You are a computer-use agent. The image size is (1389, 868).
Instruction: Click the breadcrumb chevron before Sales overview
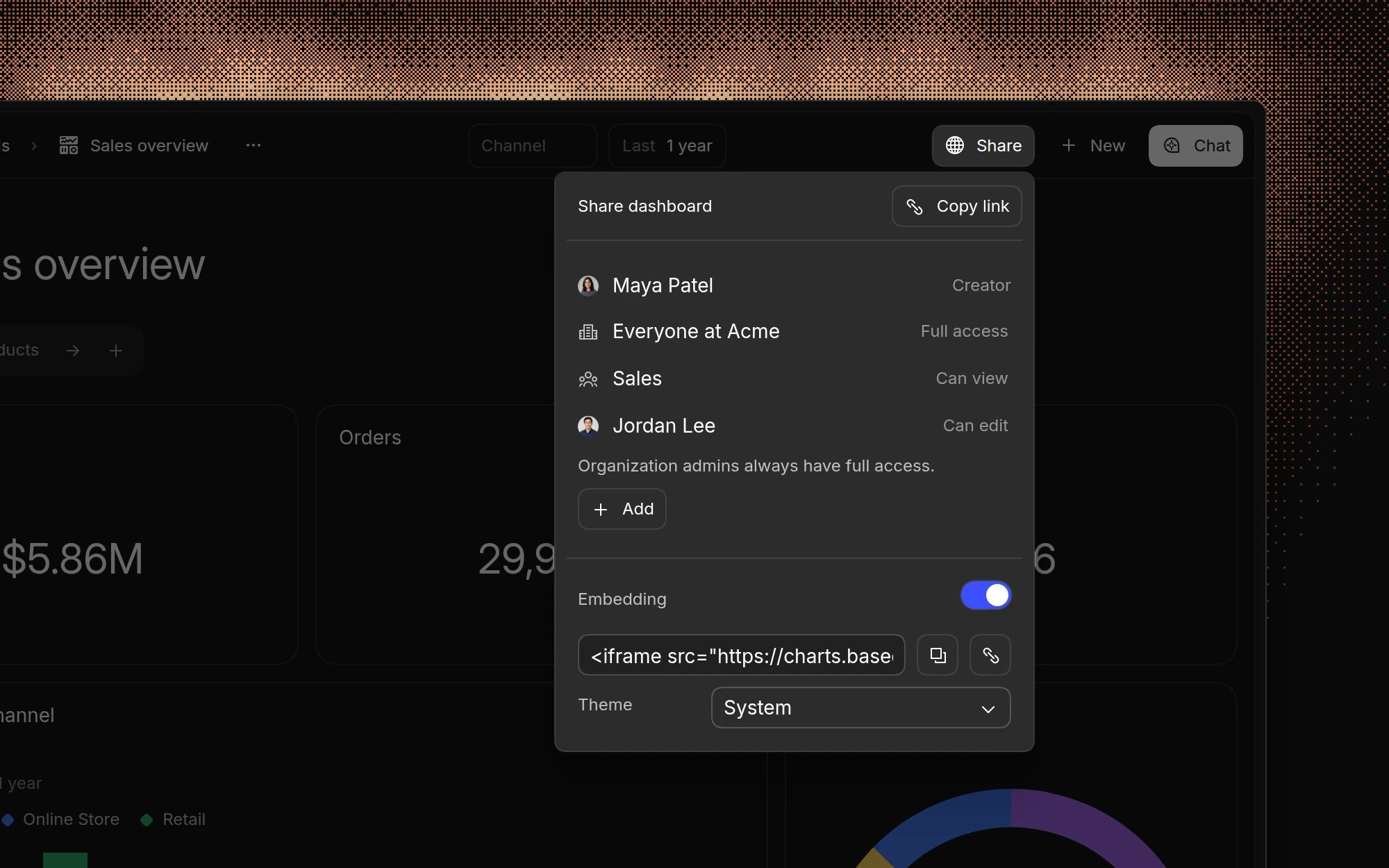[x=34, y=146]
